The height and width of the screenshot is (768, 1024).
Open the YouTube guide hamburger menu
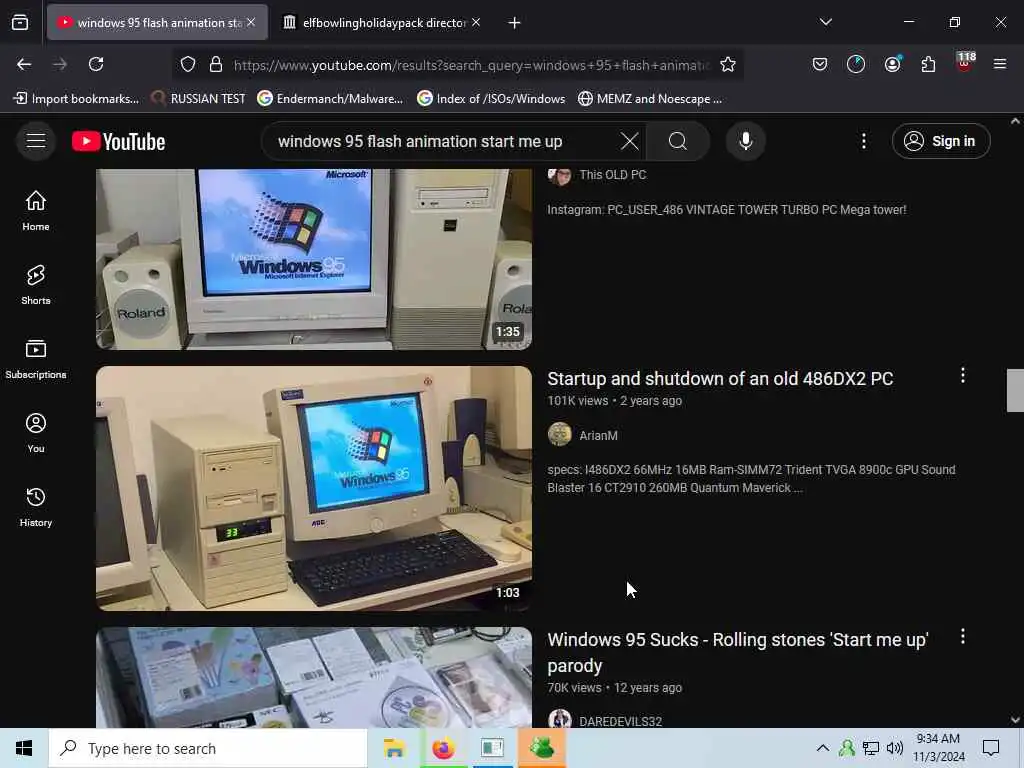click(36, 141)
